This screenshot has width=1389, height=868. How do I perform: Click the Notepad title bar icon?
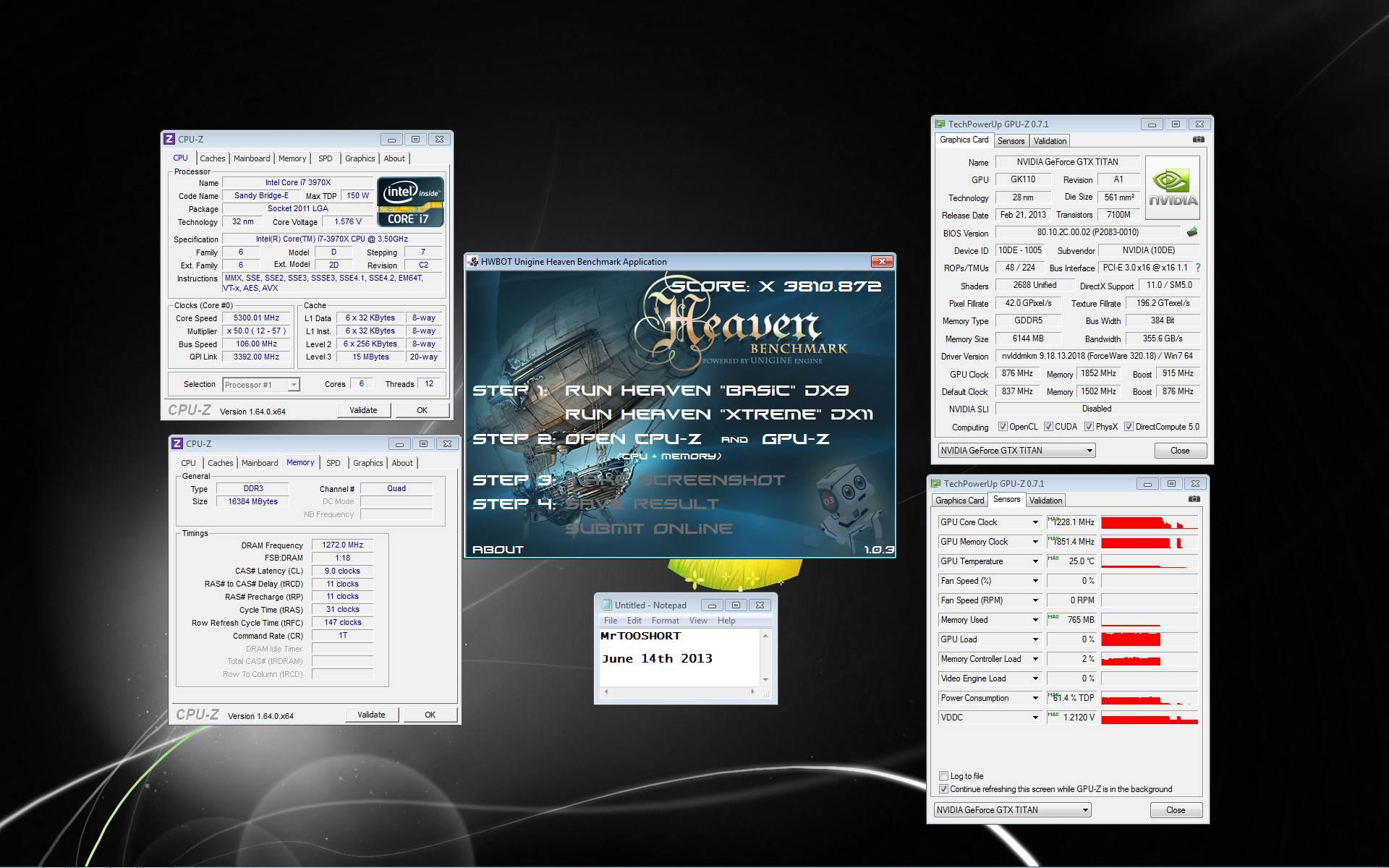[606, 605]
